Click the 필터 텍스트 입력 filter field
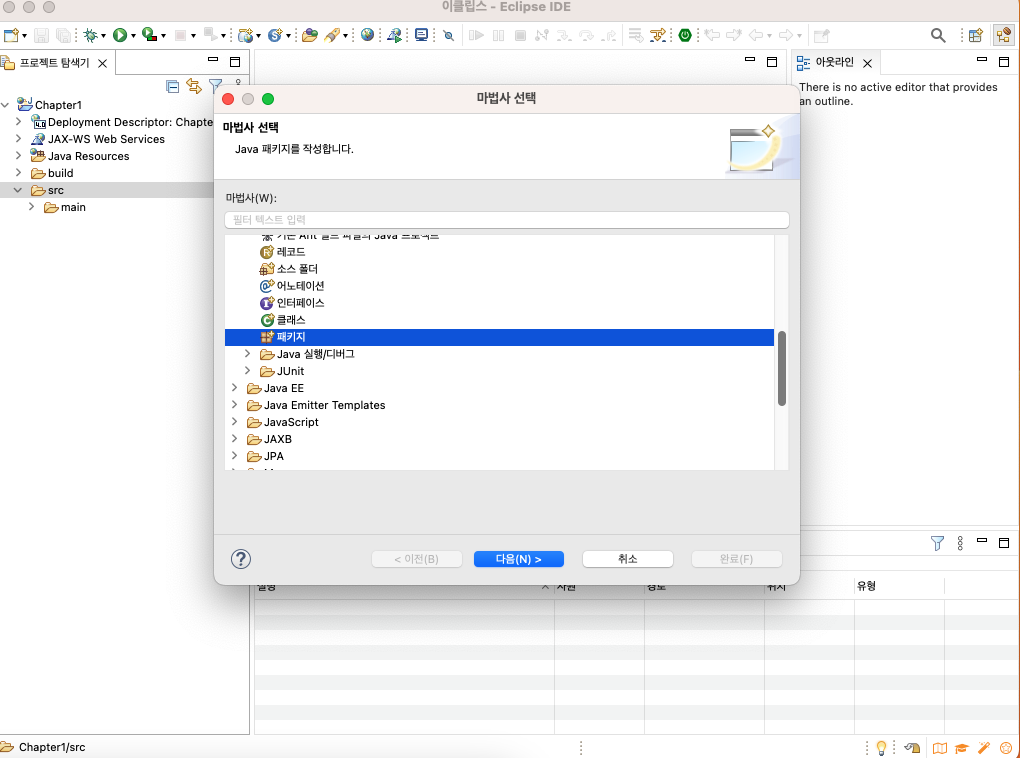 [507, 220]
